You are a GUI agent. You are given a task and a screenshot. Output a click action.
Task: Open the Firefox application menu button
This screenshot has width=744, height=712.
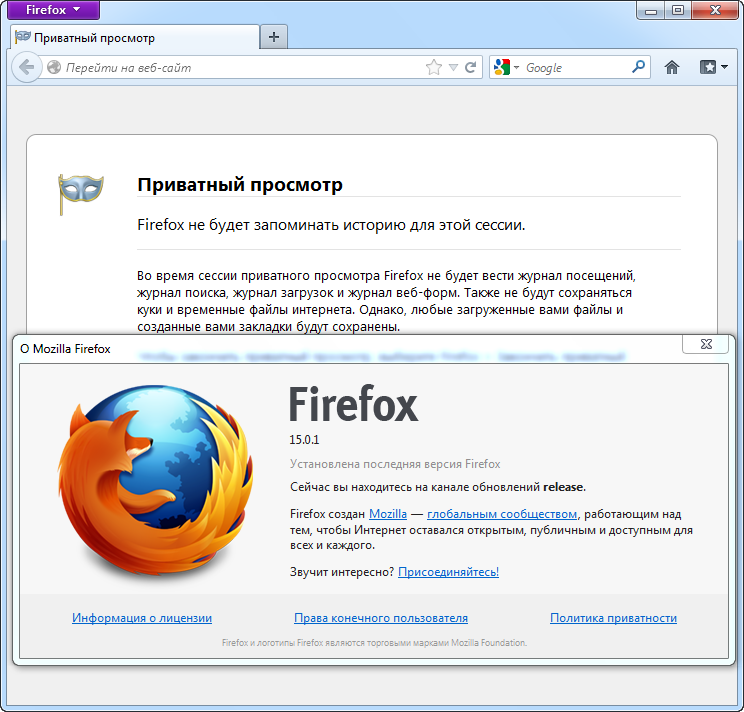click(x=54, y=9)
